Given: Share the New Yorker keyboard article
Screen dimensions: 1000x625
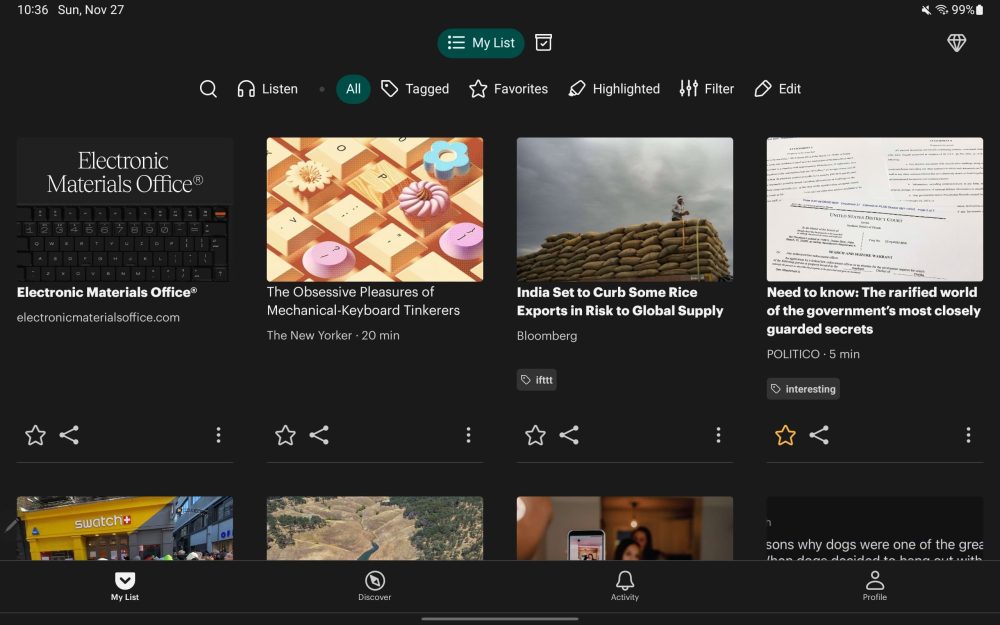Looking at the screenshot, I should coord(319,435).
